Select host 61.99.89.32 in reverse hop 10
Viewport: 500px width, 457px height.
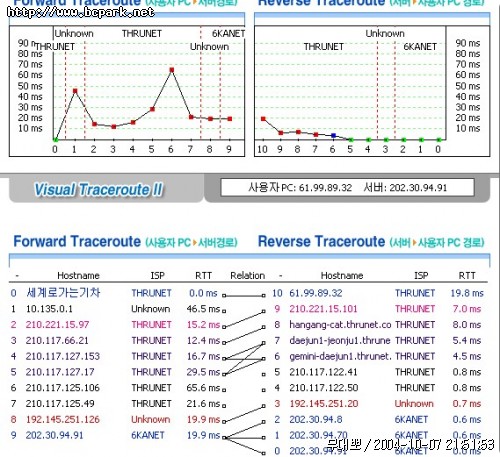click(x=316, y=293)
